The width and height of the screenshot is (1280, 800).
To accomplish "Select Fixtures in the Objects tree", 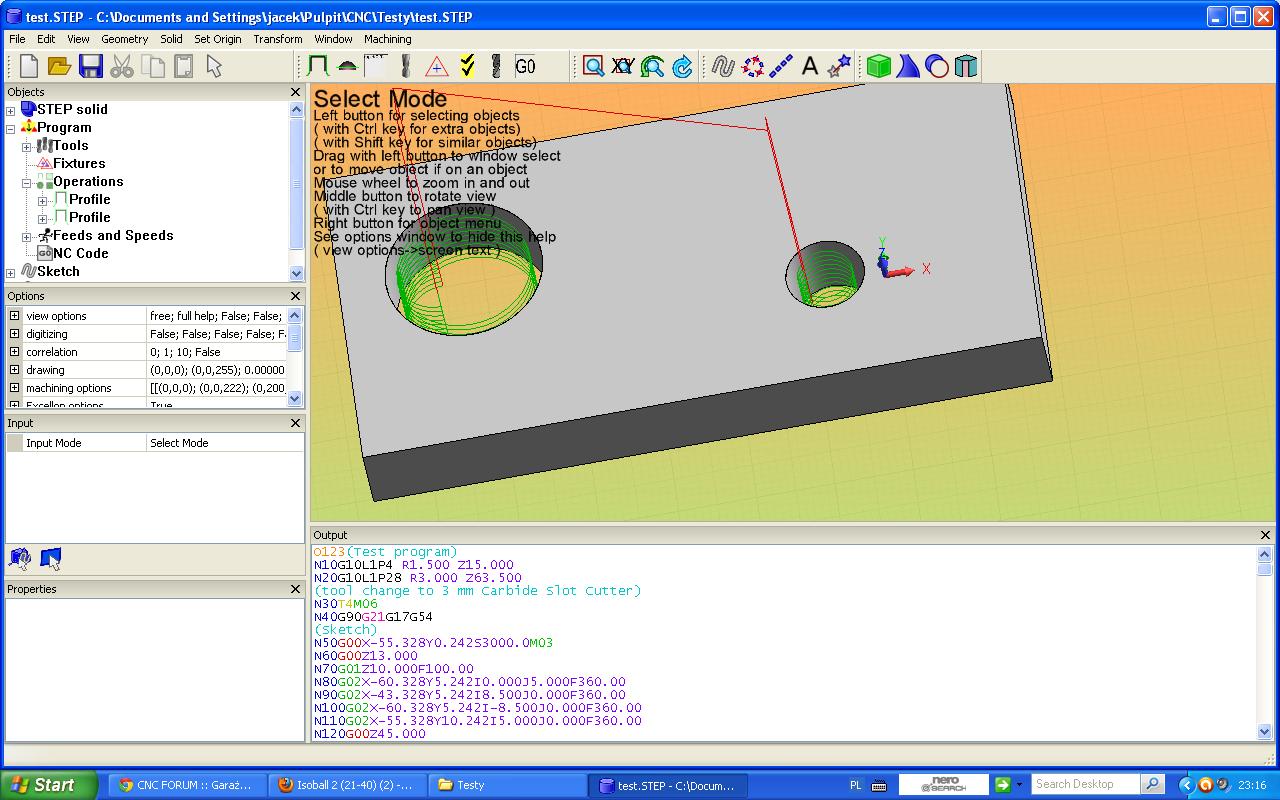I will pyautogui.click(x=79, y=163).
